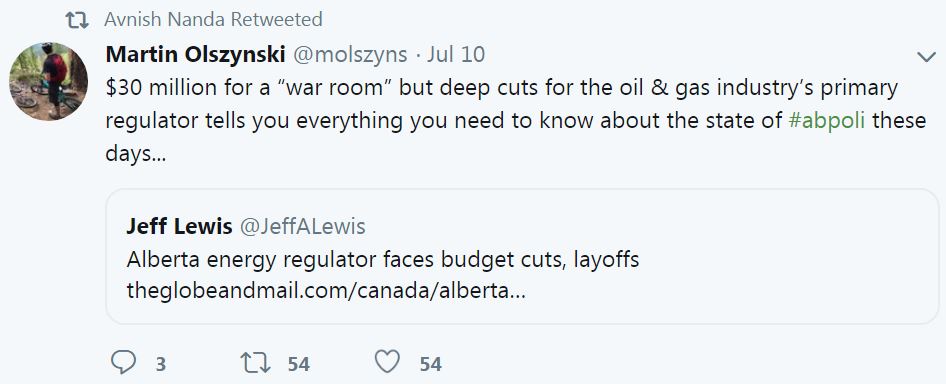
Task: Click the reply speech bubble icon
Action: [x=124, y=362]
